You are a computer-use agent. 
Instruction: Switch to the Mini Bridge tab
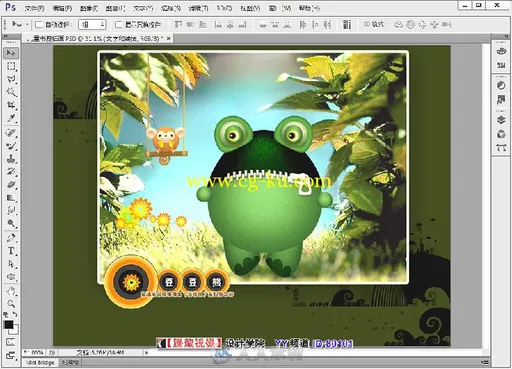(41, 362)
